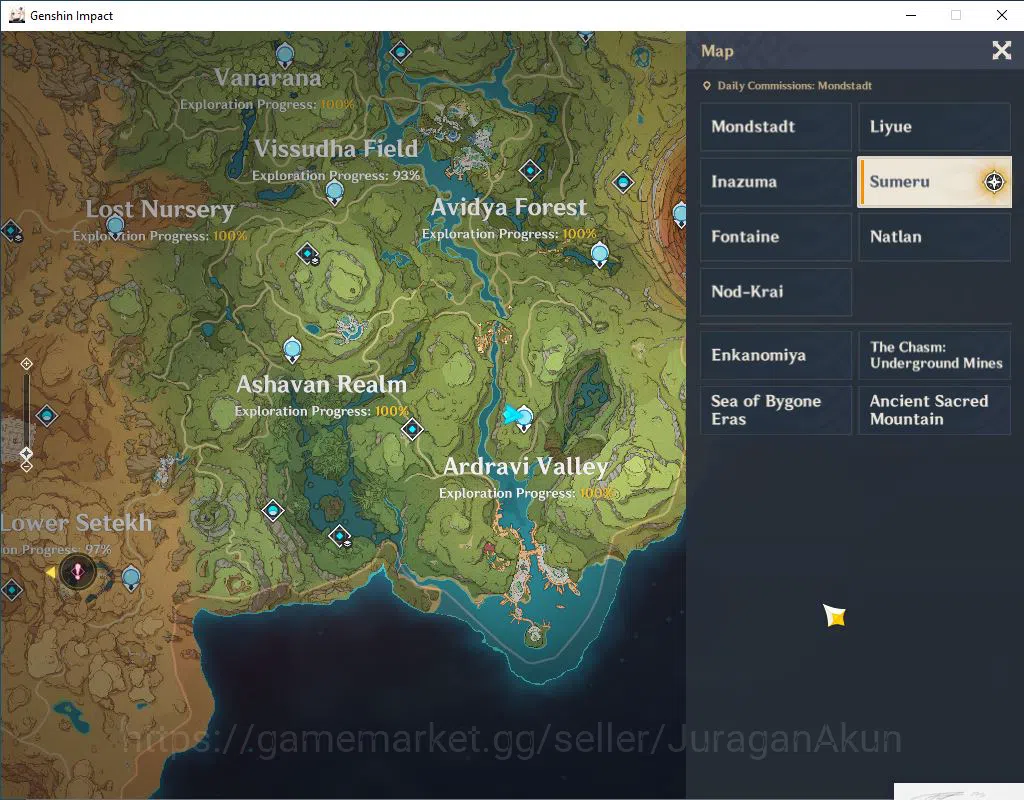Open the Fontaine map
Viewport: 1024px width, 800px height.
(x=776, y=236)
